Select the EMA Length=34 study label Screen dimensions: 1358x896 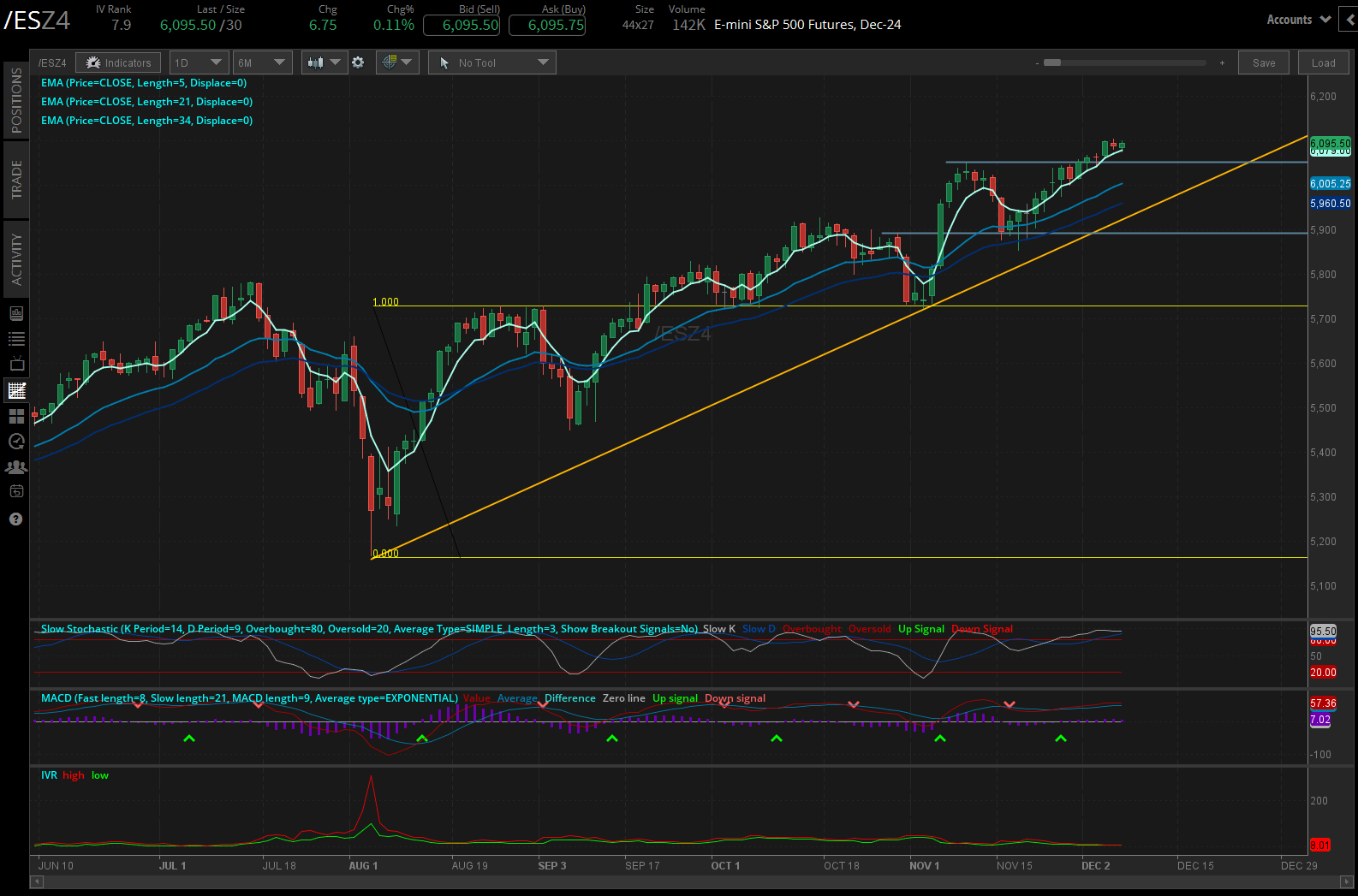[146, 121]
